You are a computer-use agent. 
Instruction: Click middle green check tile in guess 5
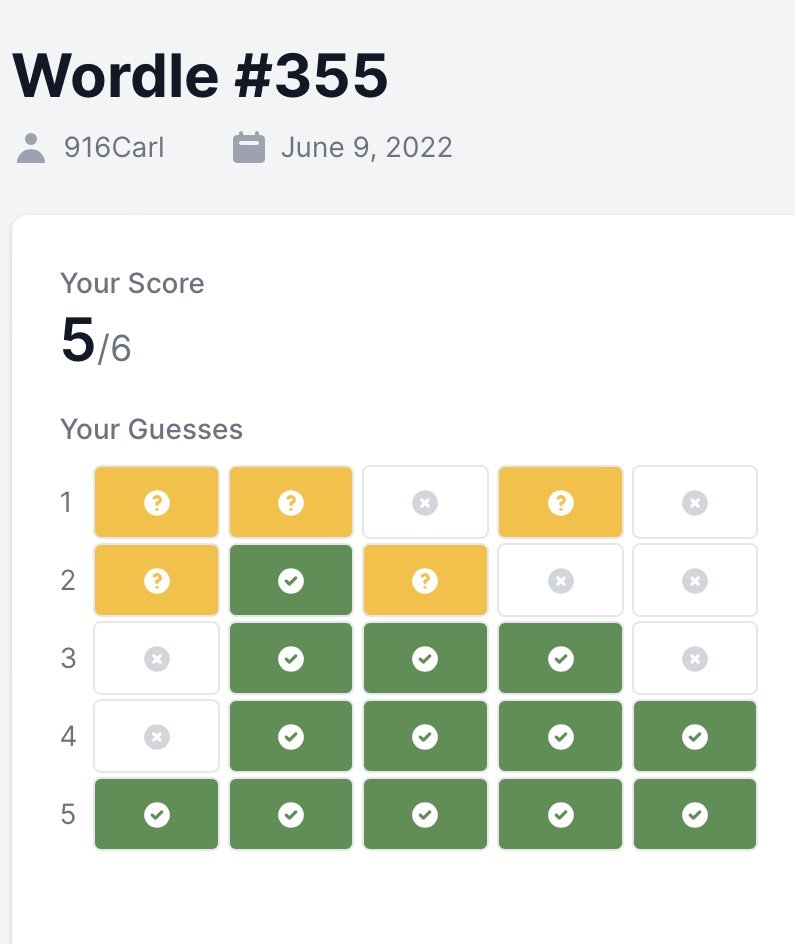coord(425,814)
